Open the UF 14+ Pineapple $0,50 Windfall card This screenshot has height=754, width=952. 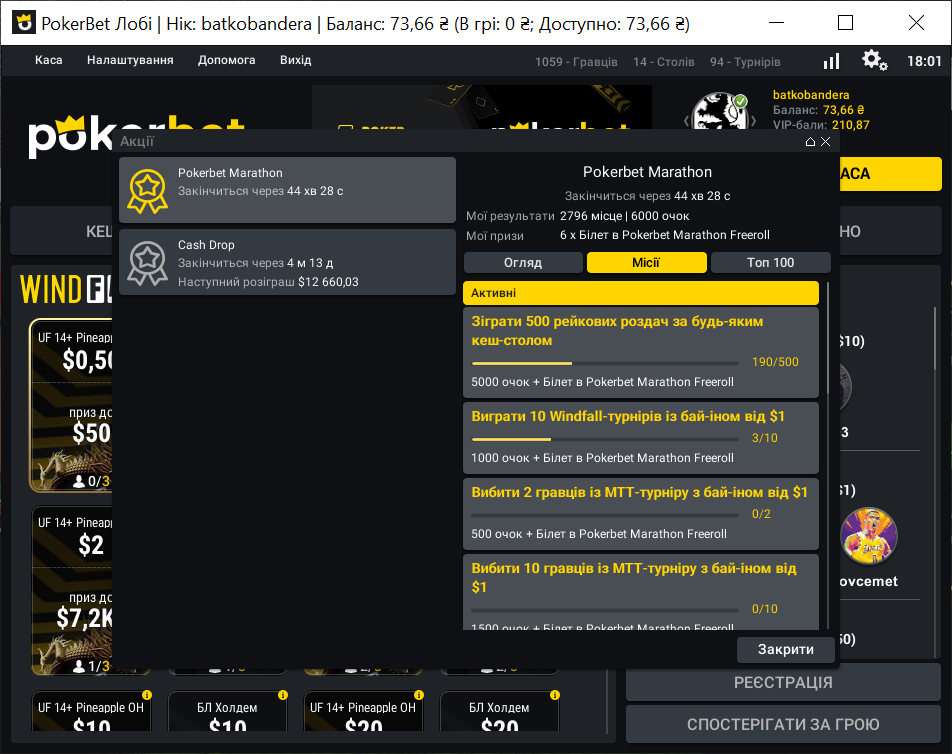71,406
